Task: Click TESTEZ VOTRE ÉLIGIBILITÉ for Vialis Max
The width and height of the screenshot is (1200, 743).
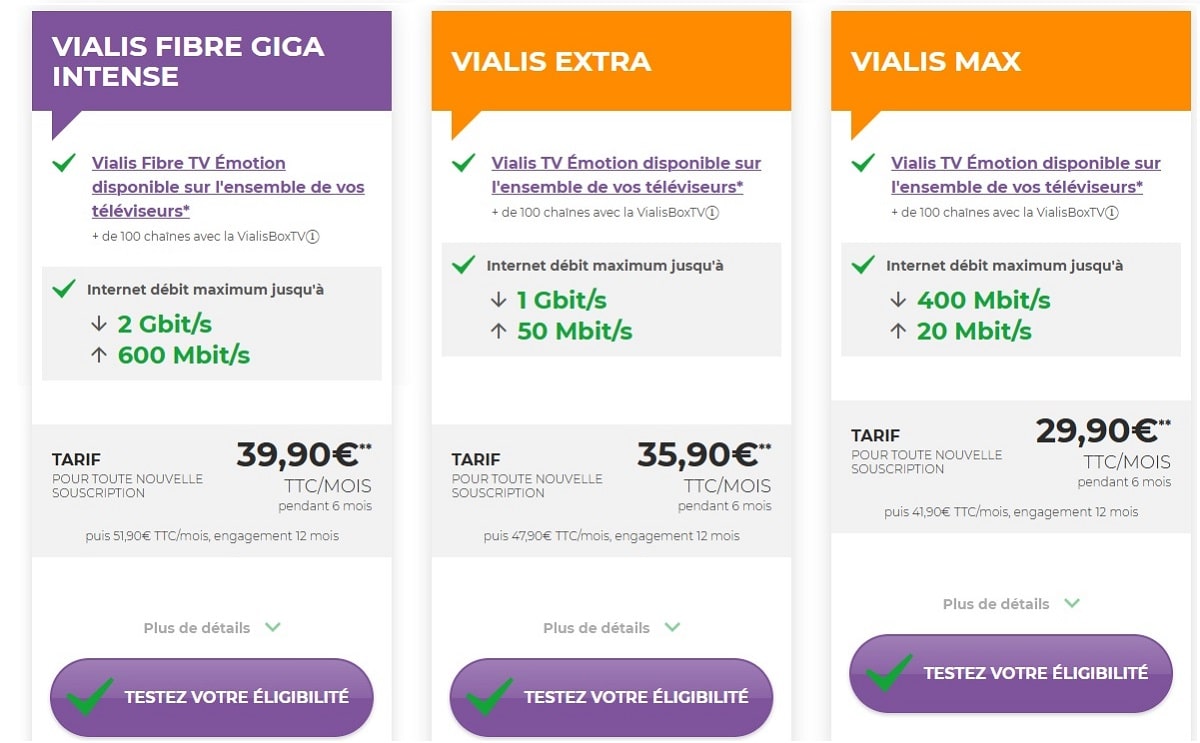Action: pos(1010,673)
